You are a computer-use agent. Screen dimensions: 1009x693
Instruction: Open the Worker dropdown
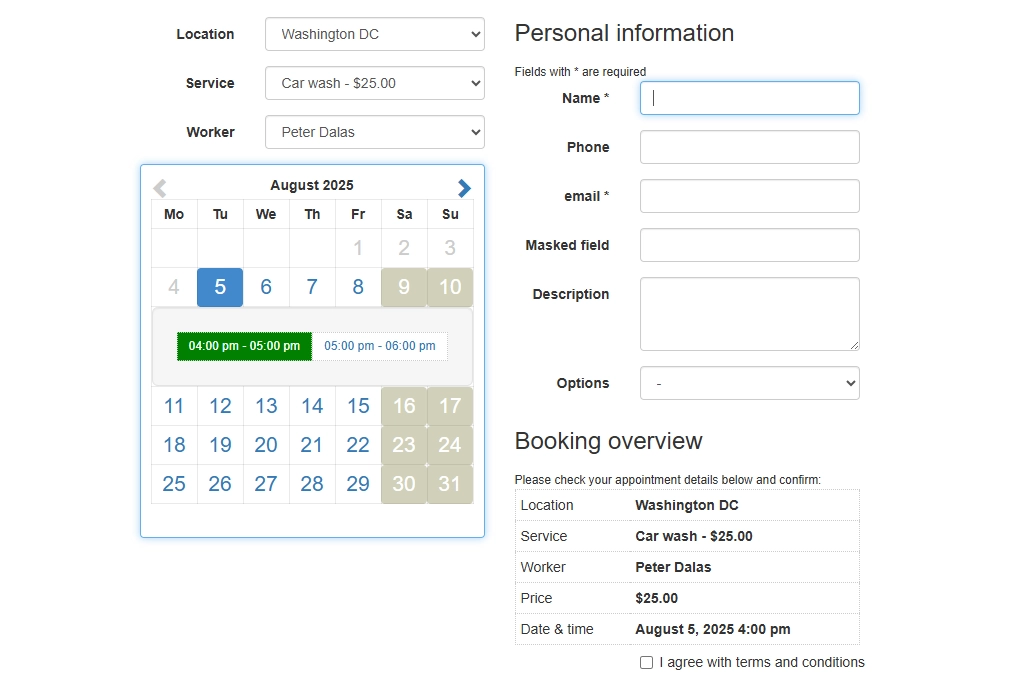(375, 132)
